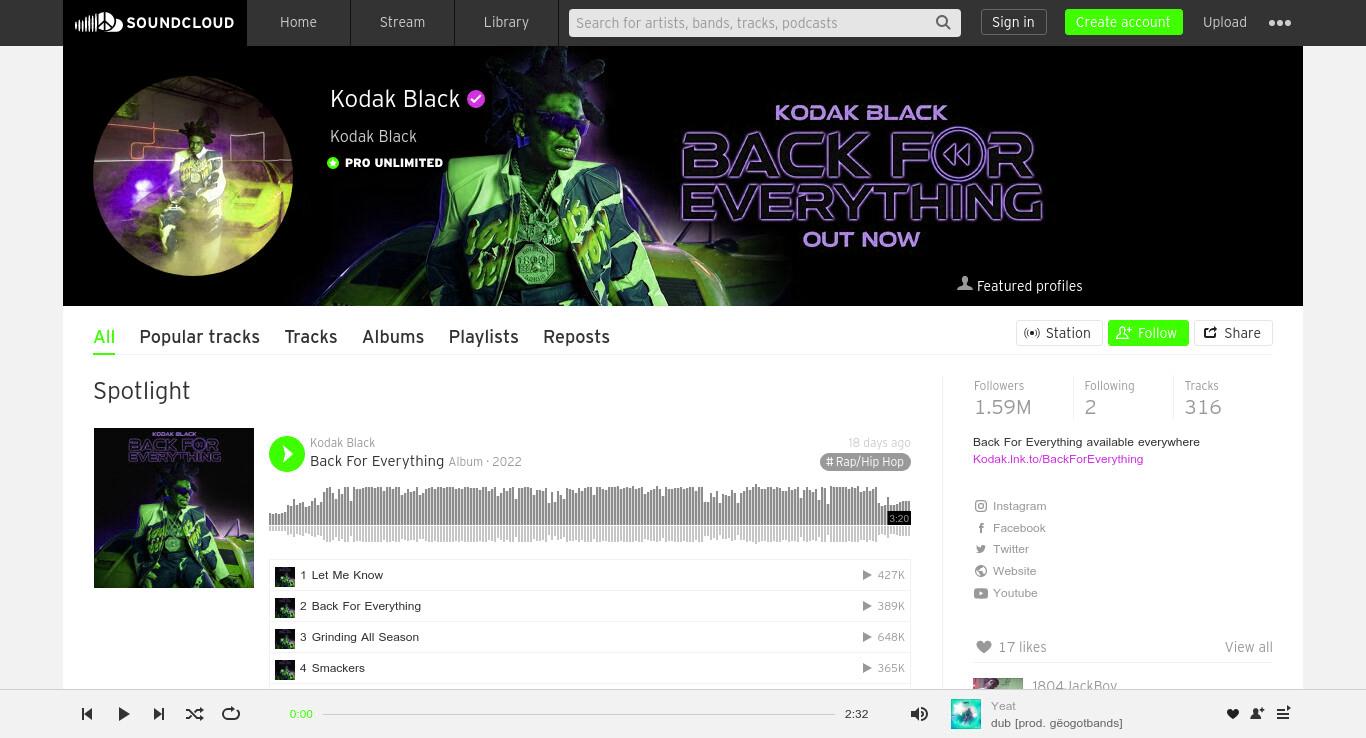Open the three-dots more menu in header
Viewport: 1366px width, 738px height.
[x=1280, y=22]
